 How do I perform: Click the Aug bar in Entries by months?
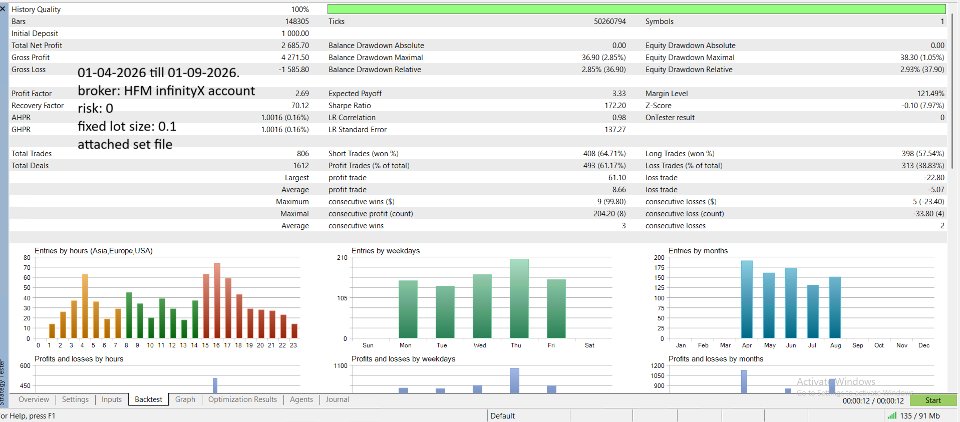click(835, 307)
